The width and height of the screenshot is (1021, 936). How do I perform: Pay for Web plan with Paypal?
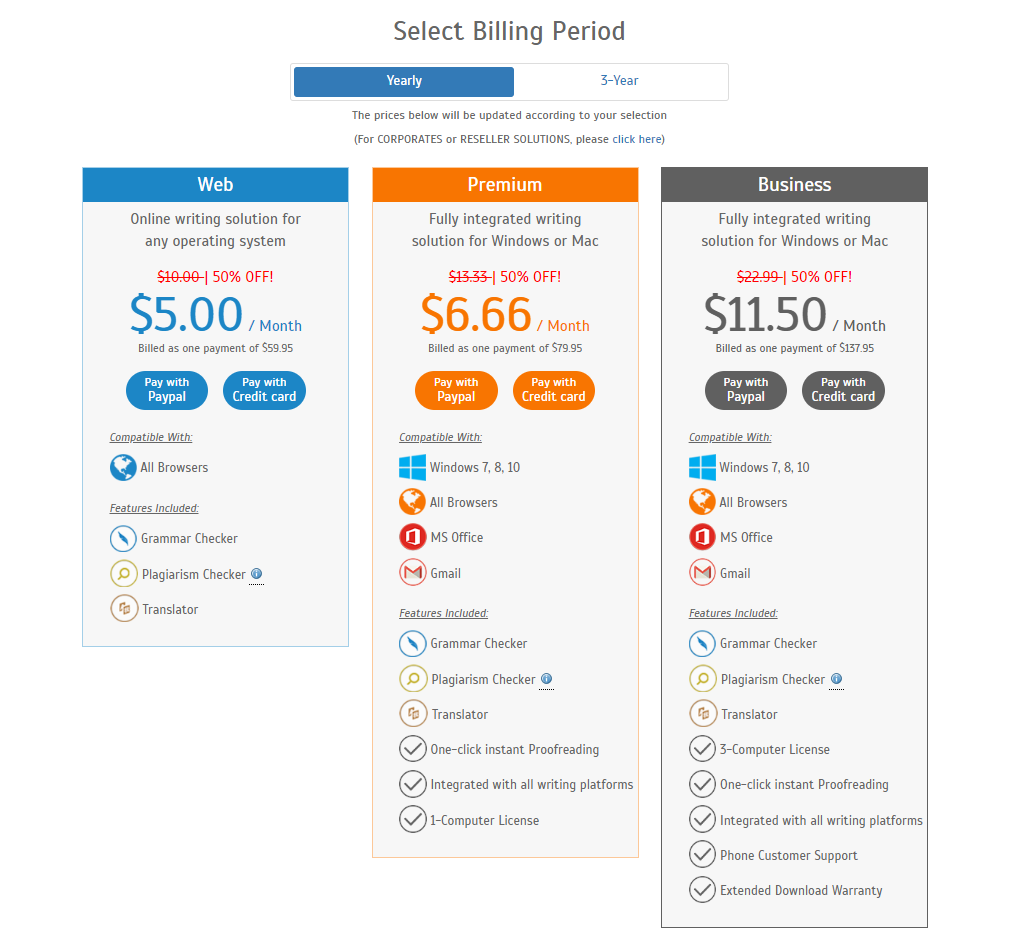(167, 390)
